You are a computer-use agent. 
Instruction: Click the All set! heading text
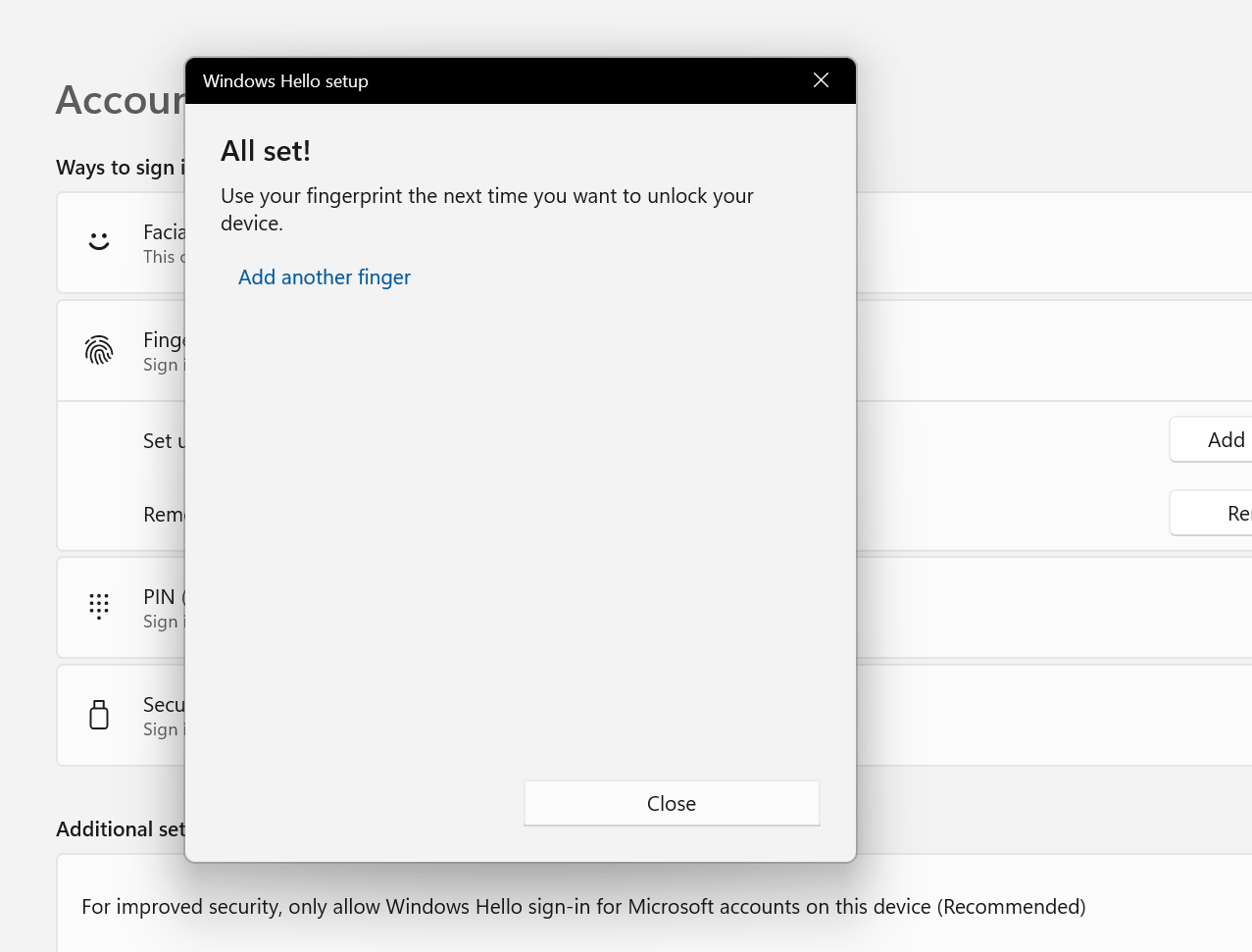pyautogui.click(x=266, y=151)
